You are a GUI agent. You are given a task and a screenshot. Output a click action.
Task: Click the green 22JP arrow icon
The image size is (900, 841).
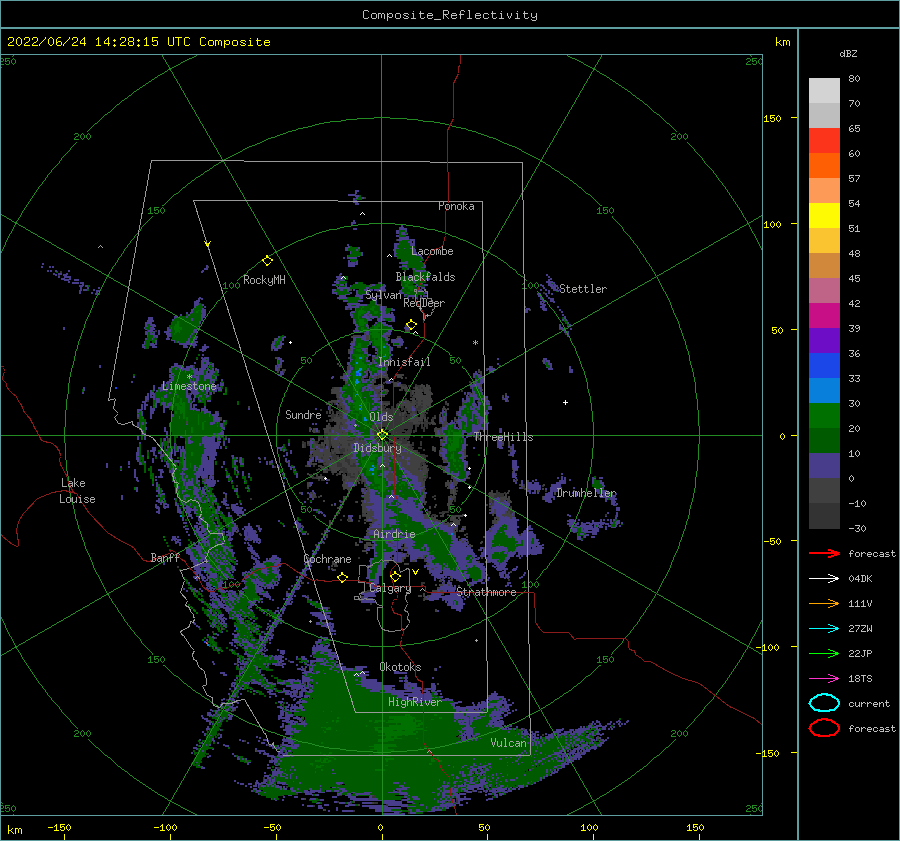[x=824, y=653]
